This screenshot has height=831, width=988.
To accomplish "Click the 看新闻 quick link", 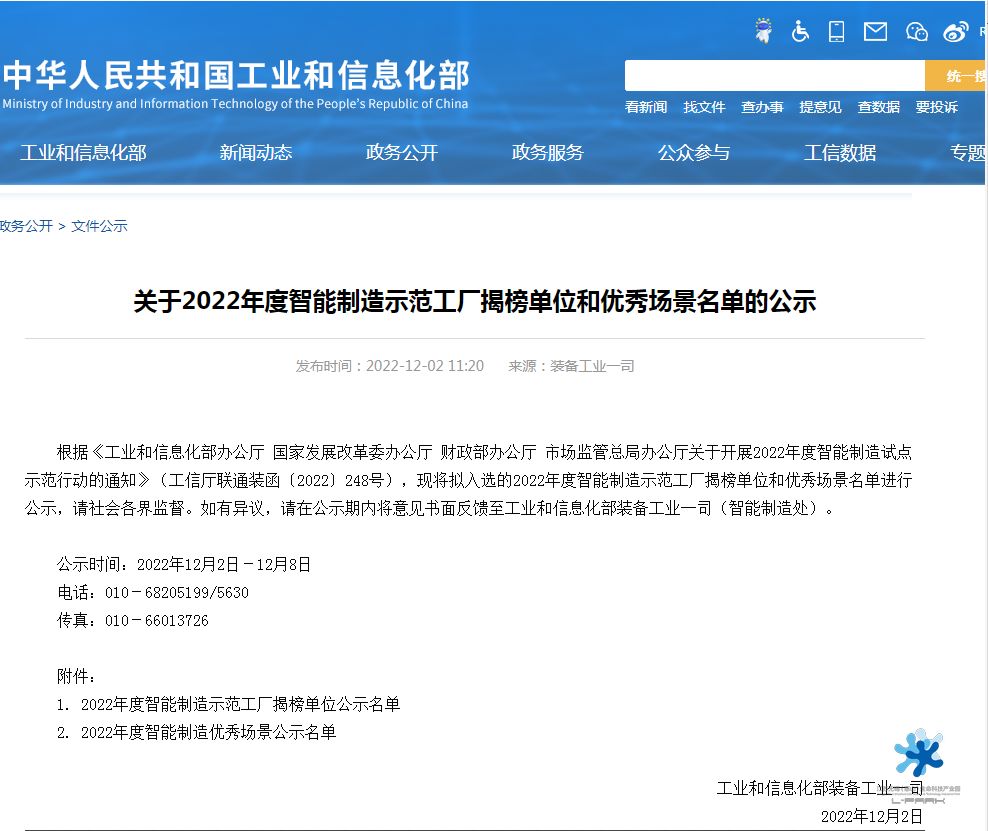I will [x=646, y=107].
